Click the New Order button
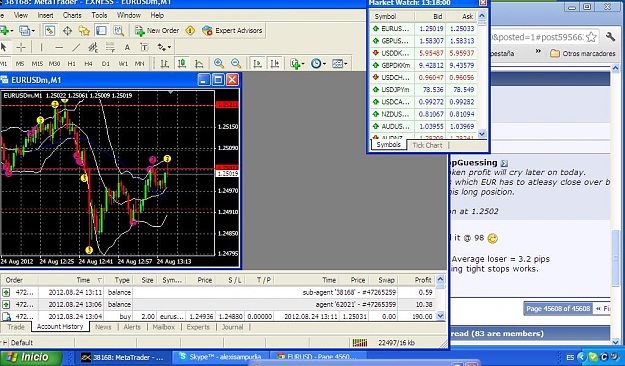Viewport: 625px width, 366px height. click(157, 30)
